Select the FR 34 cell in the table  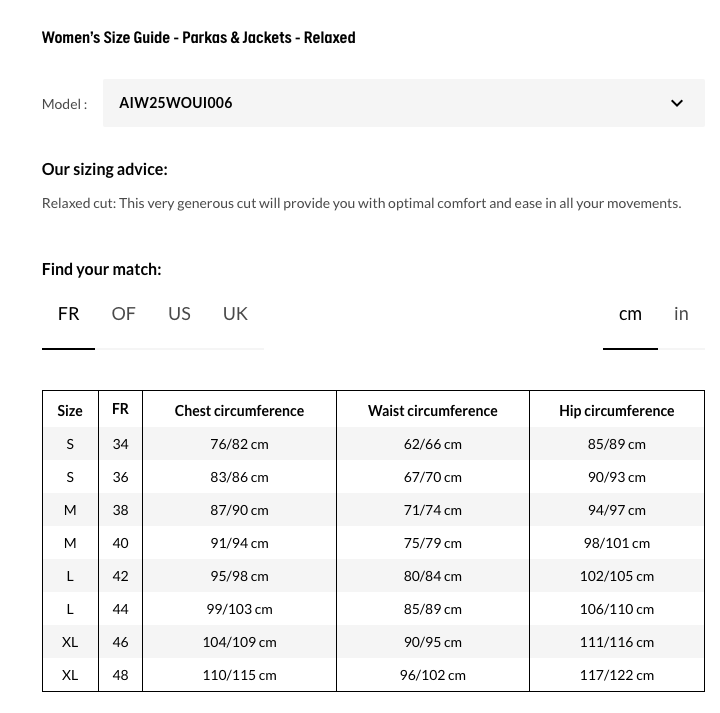120,444
